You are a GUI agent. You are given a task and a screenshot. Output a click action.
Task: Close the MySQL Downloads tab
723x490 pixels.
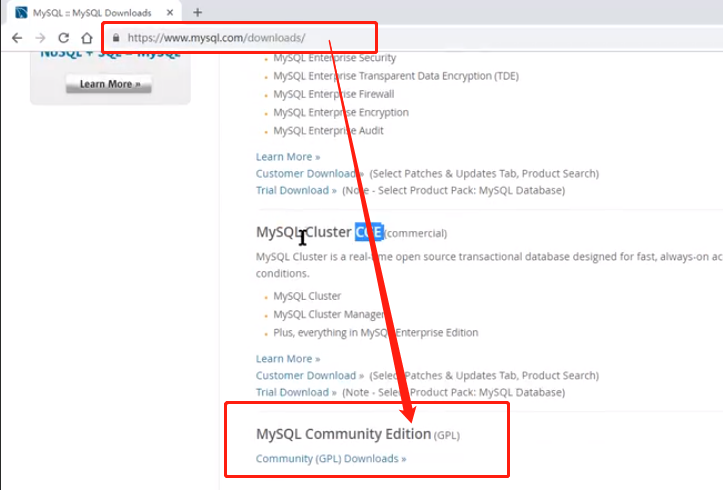coord(170,12)
